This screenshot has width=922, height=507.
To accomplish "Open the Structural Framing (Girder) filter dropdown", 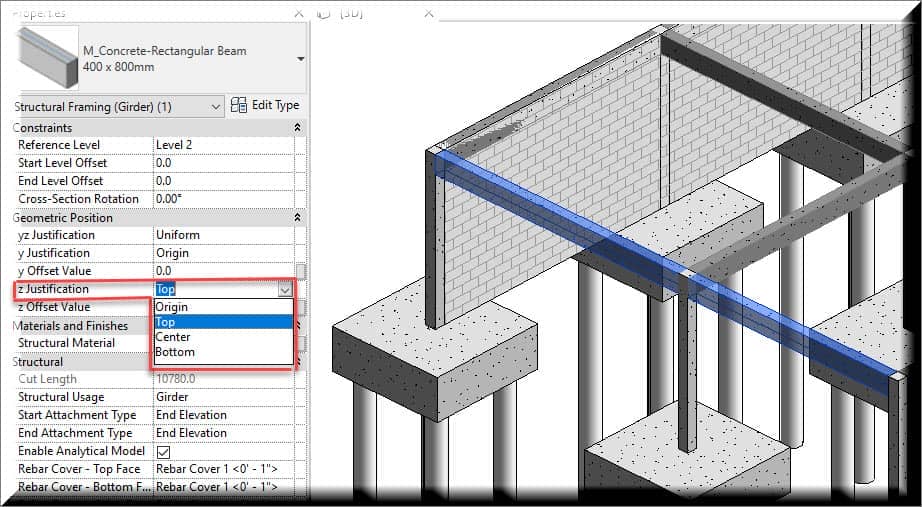I will click(x=217, y=106).
